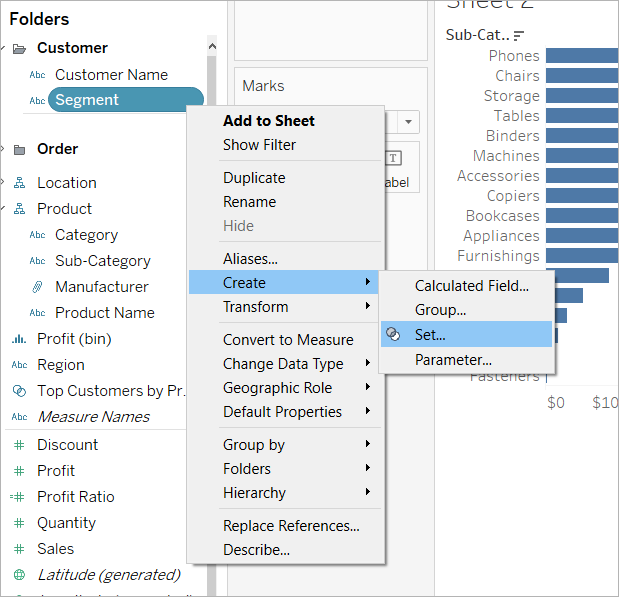Click the Location hierarchy icon
Image resolution: width=619 pixels, height=597 pixels.
pos(19,183)
